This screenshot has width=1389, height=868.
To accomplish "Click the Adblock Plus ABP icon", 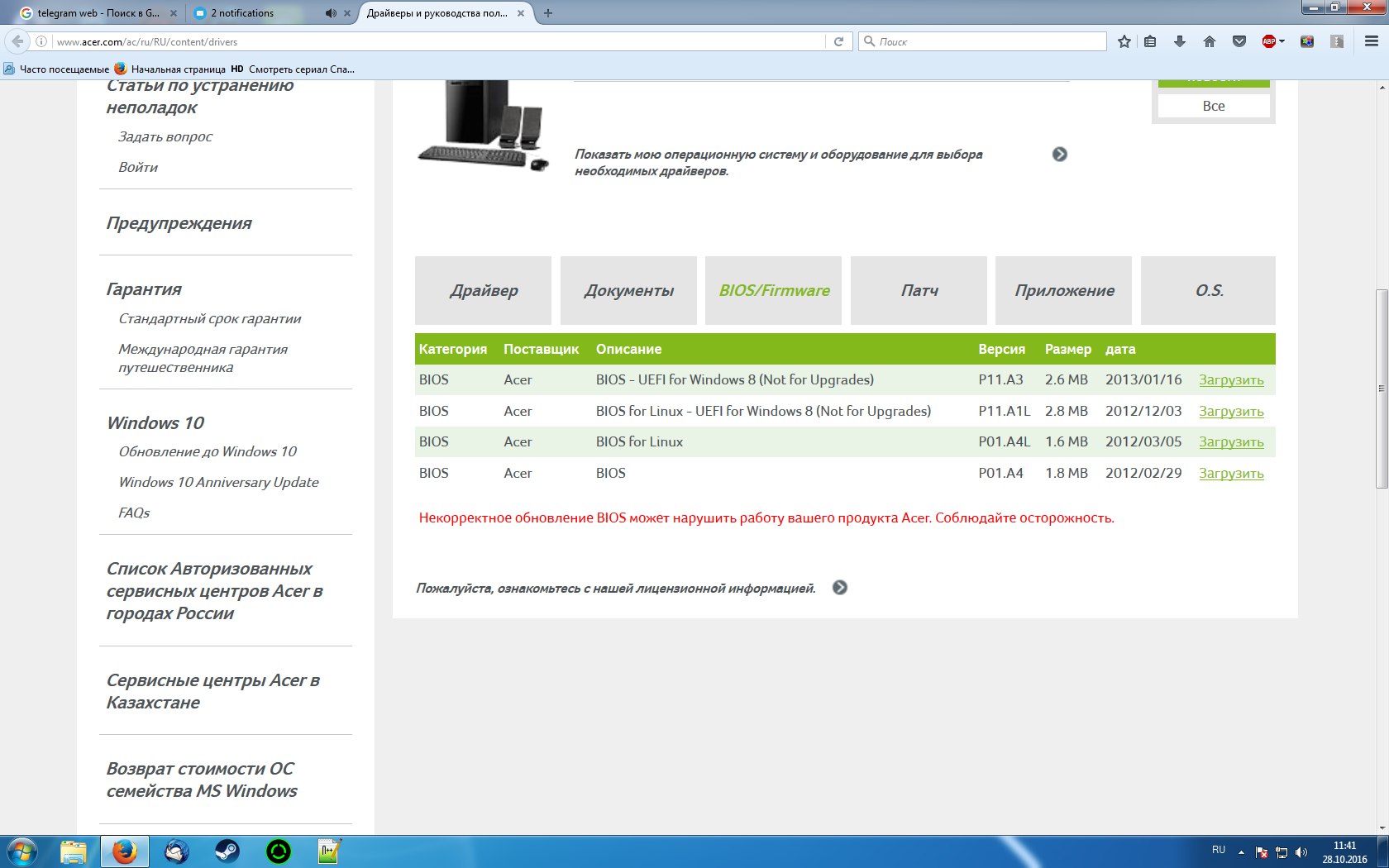I will (1269, 41).
